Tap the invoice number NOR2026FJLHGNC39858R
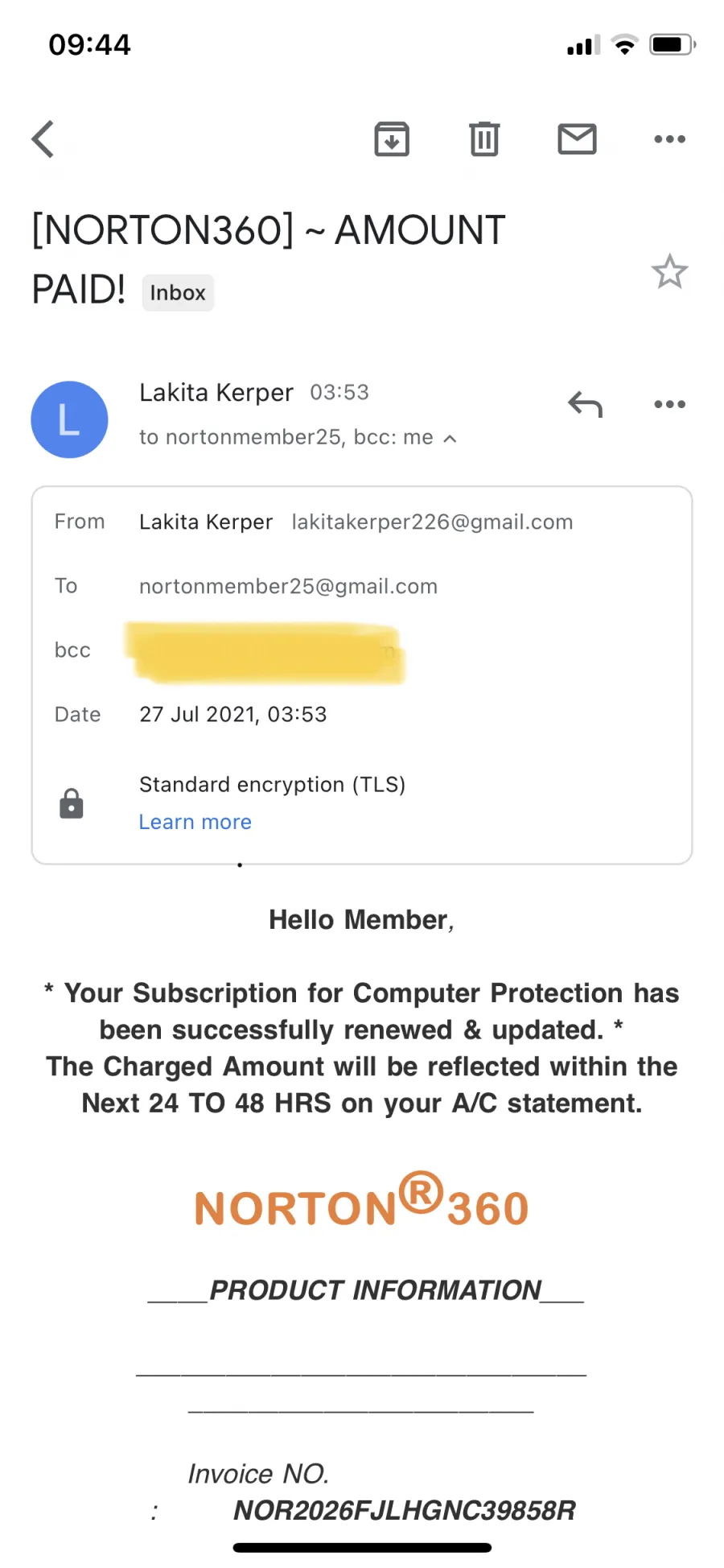Image resolution: width=724 pixels, height=1568 pixels. (405, 1511)
